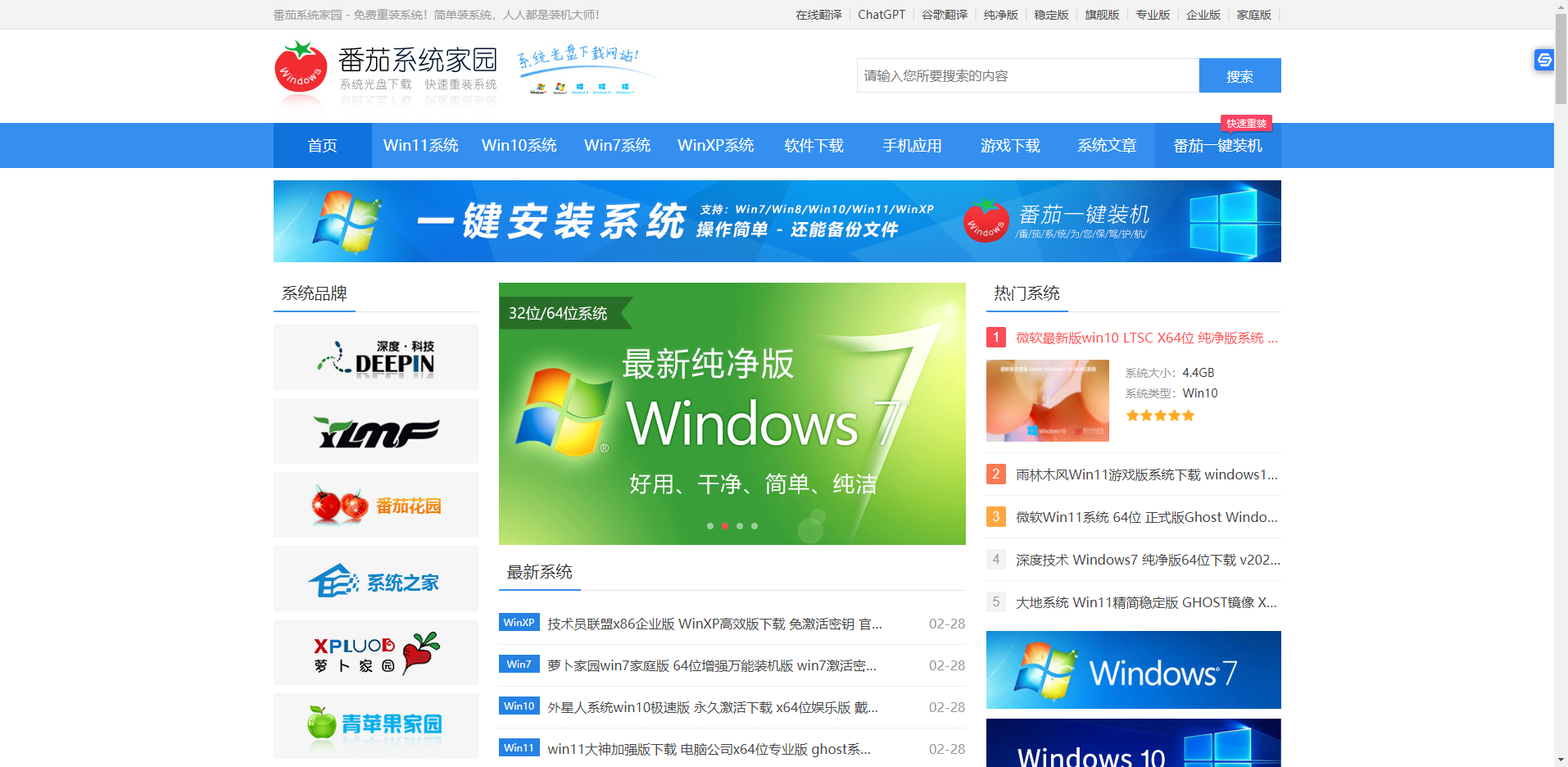The width and height of the screenshot is (1568, 767).
Task: Open the 谷歌翻译 top link
Action: (x=945, y=15)
